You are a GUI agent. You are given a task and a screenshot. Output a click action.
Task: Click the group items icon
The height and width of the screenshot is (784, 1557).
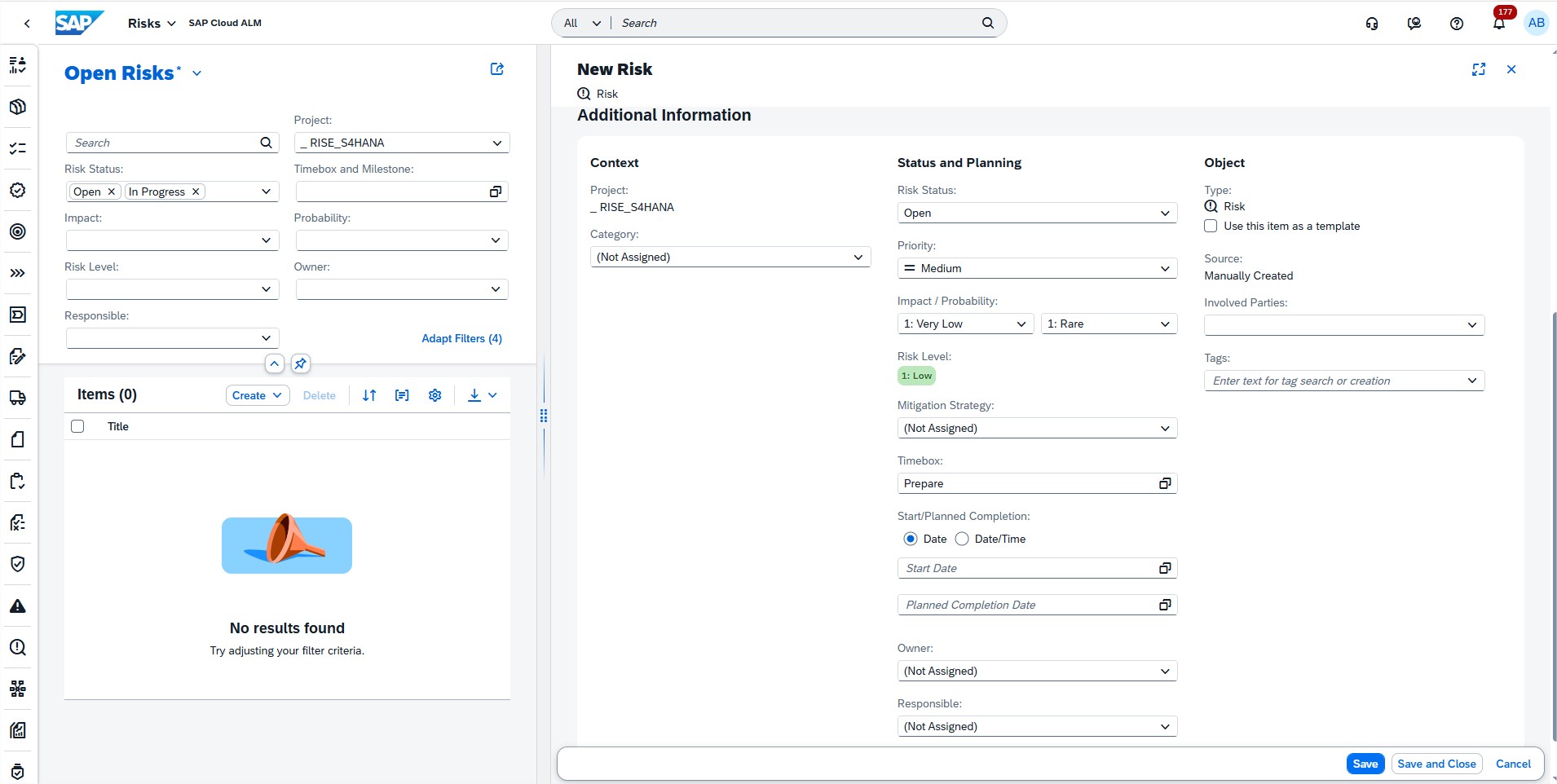tap(402, 395)
